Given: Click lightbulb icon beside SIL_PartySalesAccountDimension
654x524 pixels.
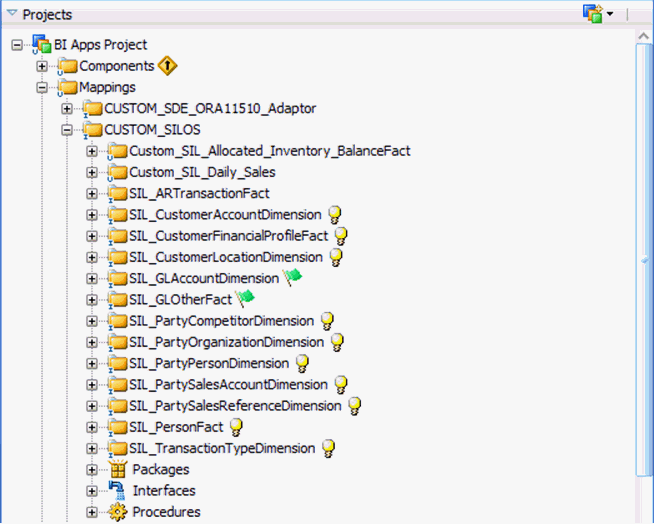Looking at the screenshot, I should 341,385.
